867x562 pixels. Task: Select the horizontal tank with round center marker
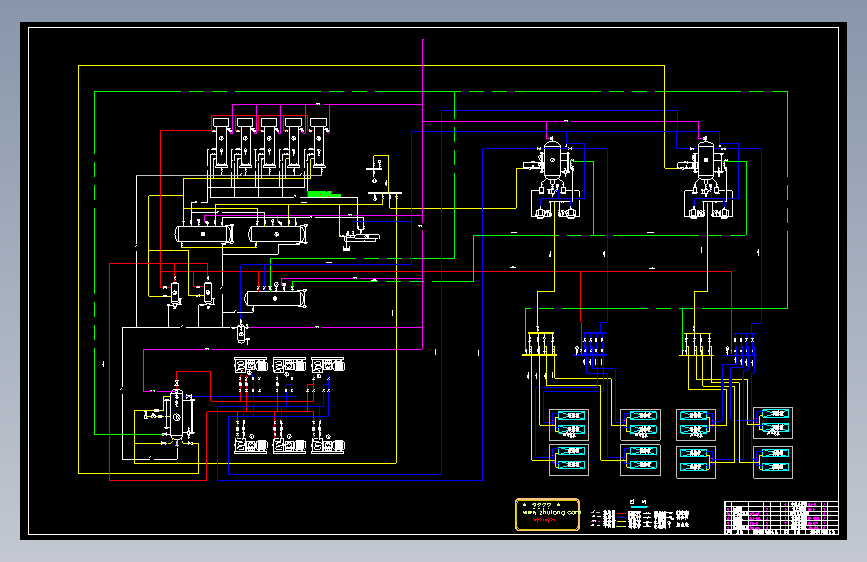[x=275, y=299]
